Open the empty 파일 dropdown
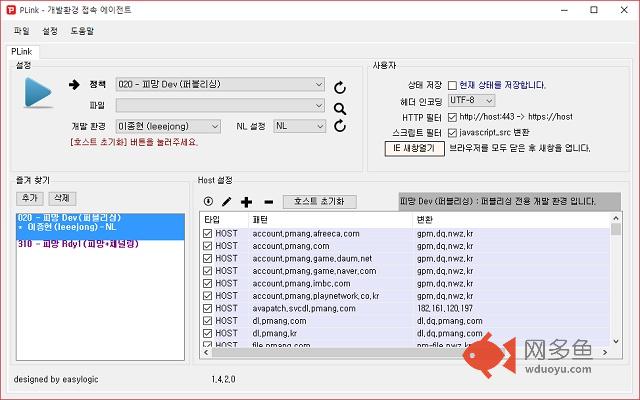640x400 pixels. tap(220, 105)
